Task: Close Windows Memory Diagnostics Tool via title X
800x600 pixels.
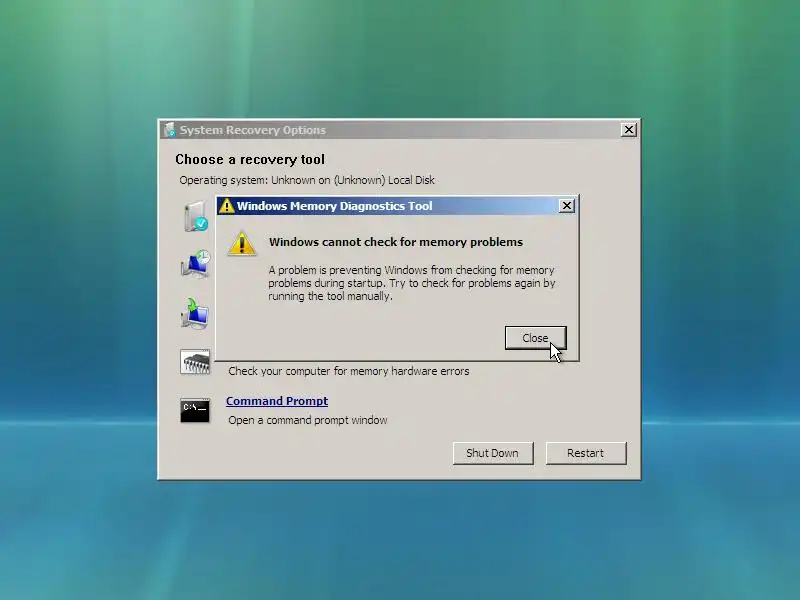Action: click(566, 206)
